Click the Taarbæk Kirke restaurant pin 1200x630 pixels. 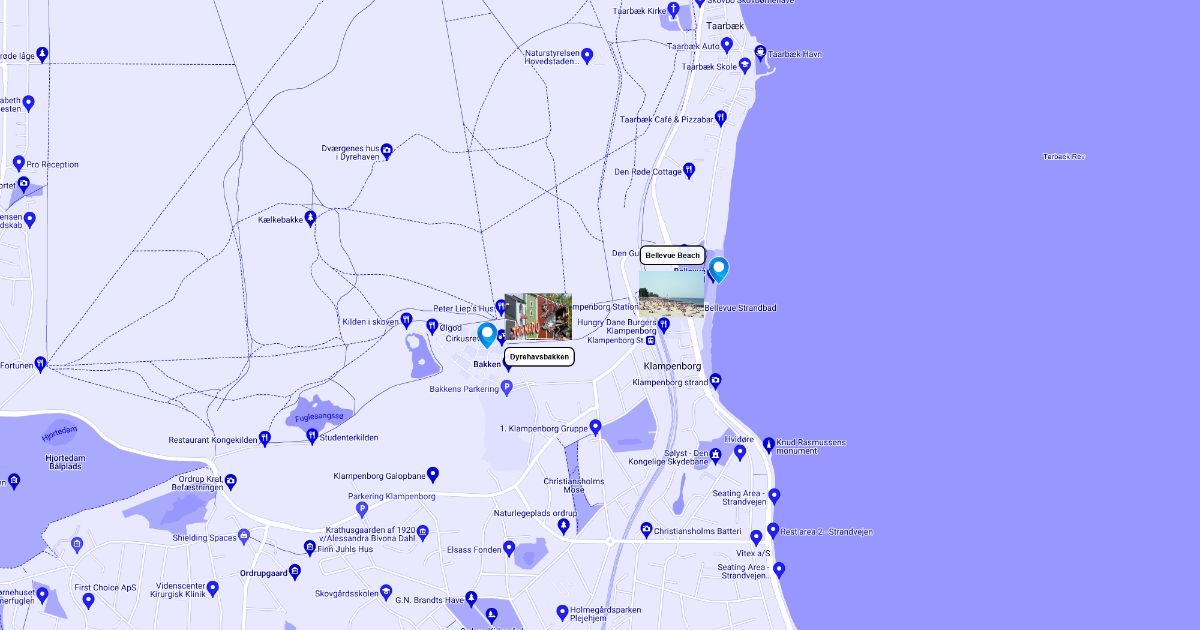tap(674, 10)
